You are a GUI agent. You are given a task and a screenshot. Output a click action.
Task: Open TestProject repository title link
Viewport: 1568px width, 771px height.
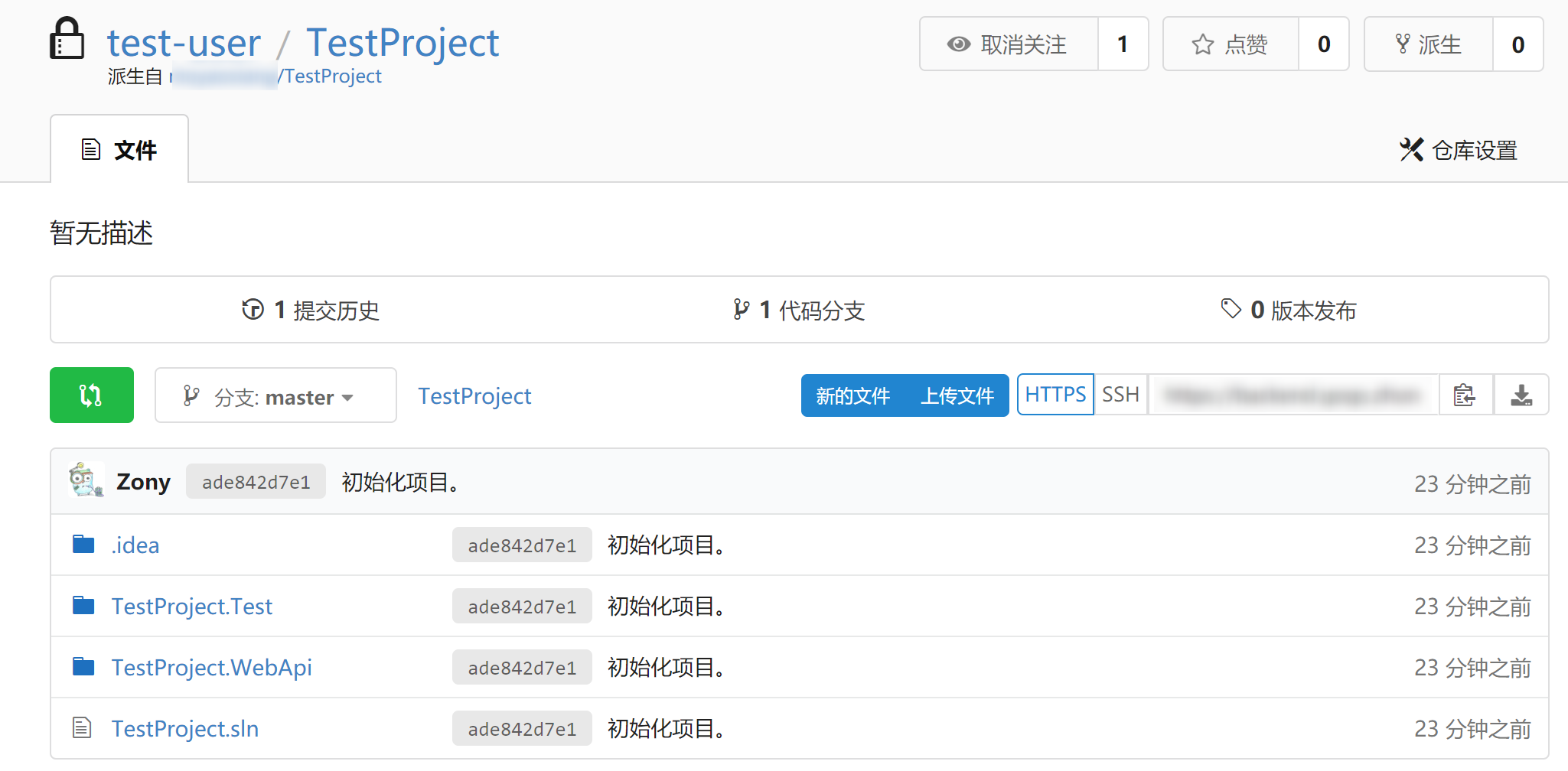coord(403,42)
